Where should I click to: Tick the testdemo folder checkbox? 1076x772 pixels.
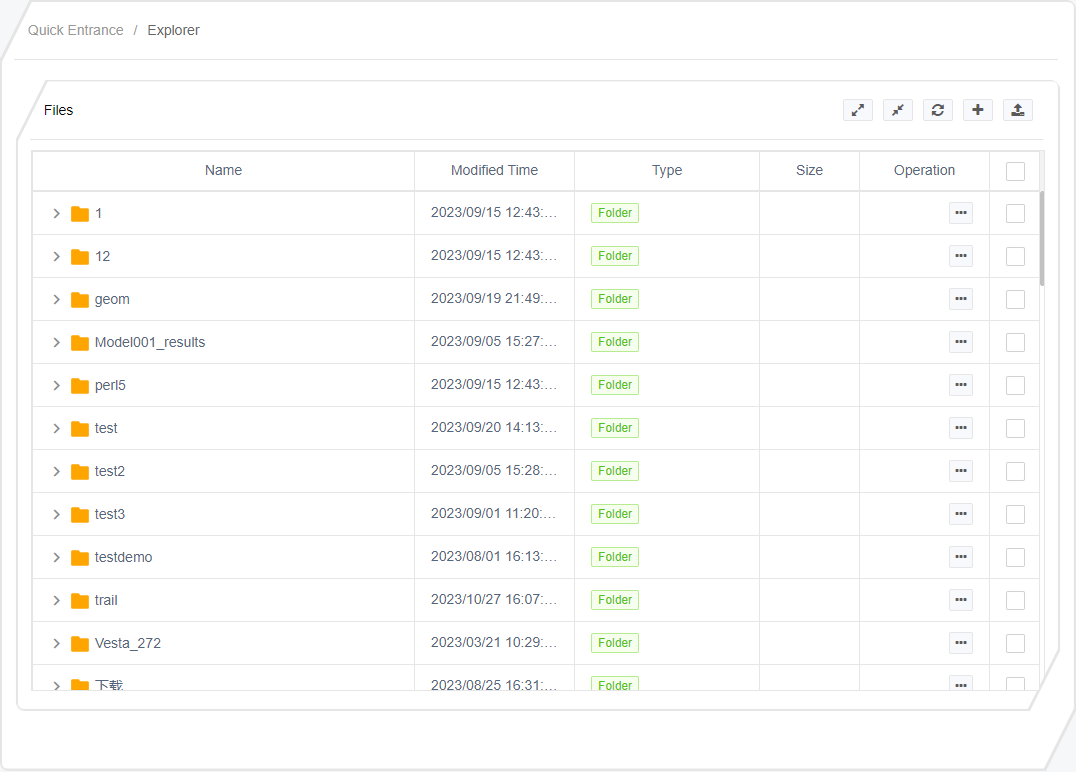click(1015, 557)
